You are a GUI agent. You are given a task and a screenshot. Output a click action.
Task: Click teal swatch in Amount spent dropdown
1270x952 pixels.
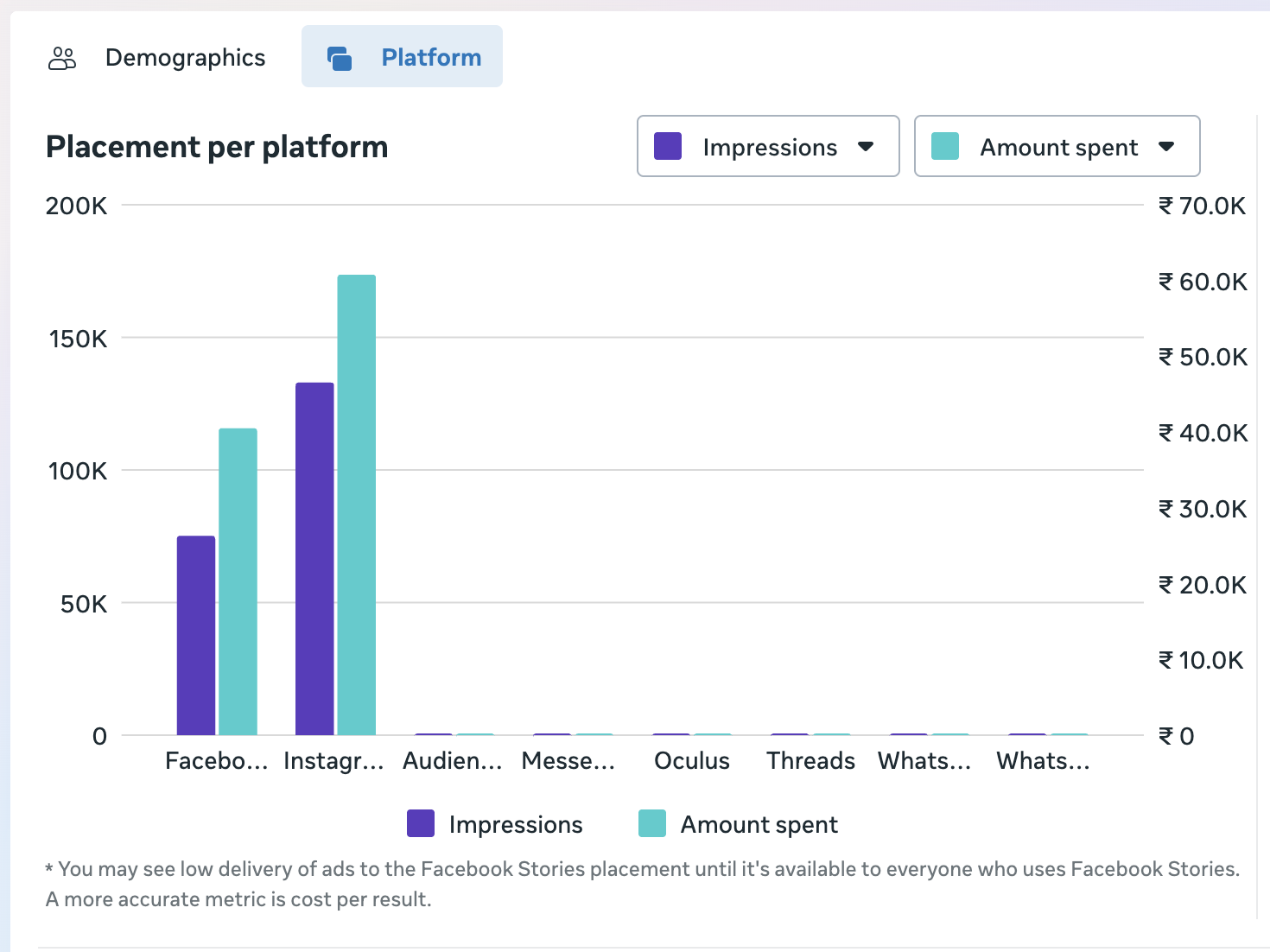point(945,147)
